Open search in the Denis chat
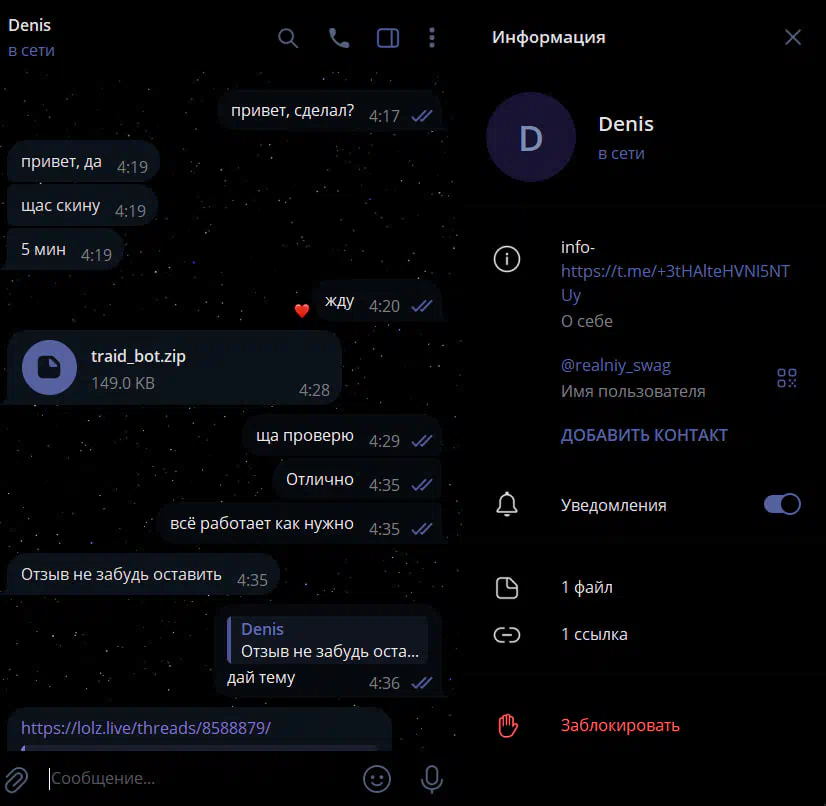Screen dimensions: 826x806 288,38
